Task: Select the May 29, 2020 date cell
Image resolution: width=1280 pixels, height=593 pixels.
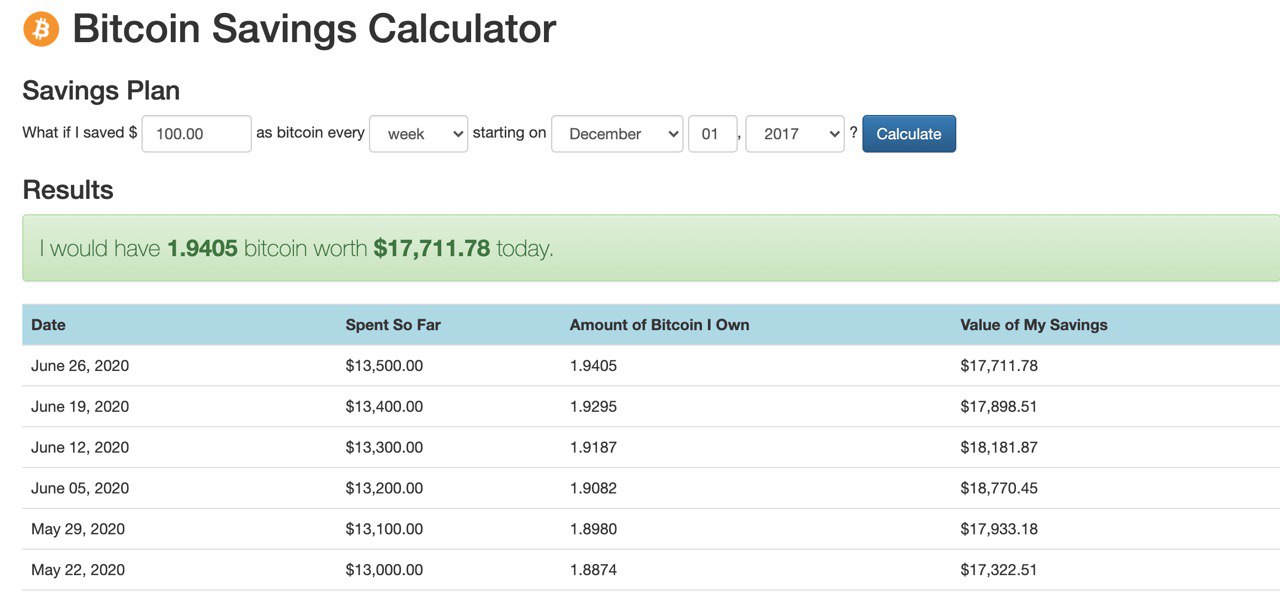Action: tap(78, 529)
